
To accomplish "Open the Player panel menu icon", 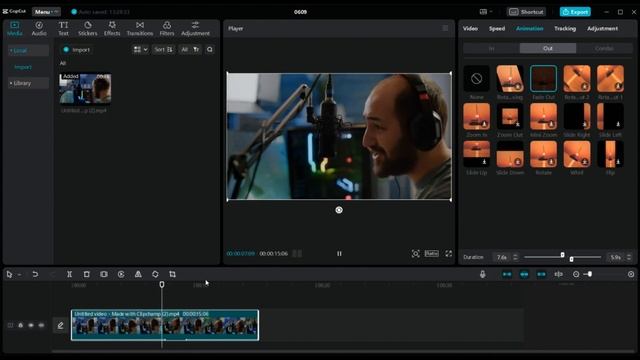I will point(445,28).
